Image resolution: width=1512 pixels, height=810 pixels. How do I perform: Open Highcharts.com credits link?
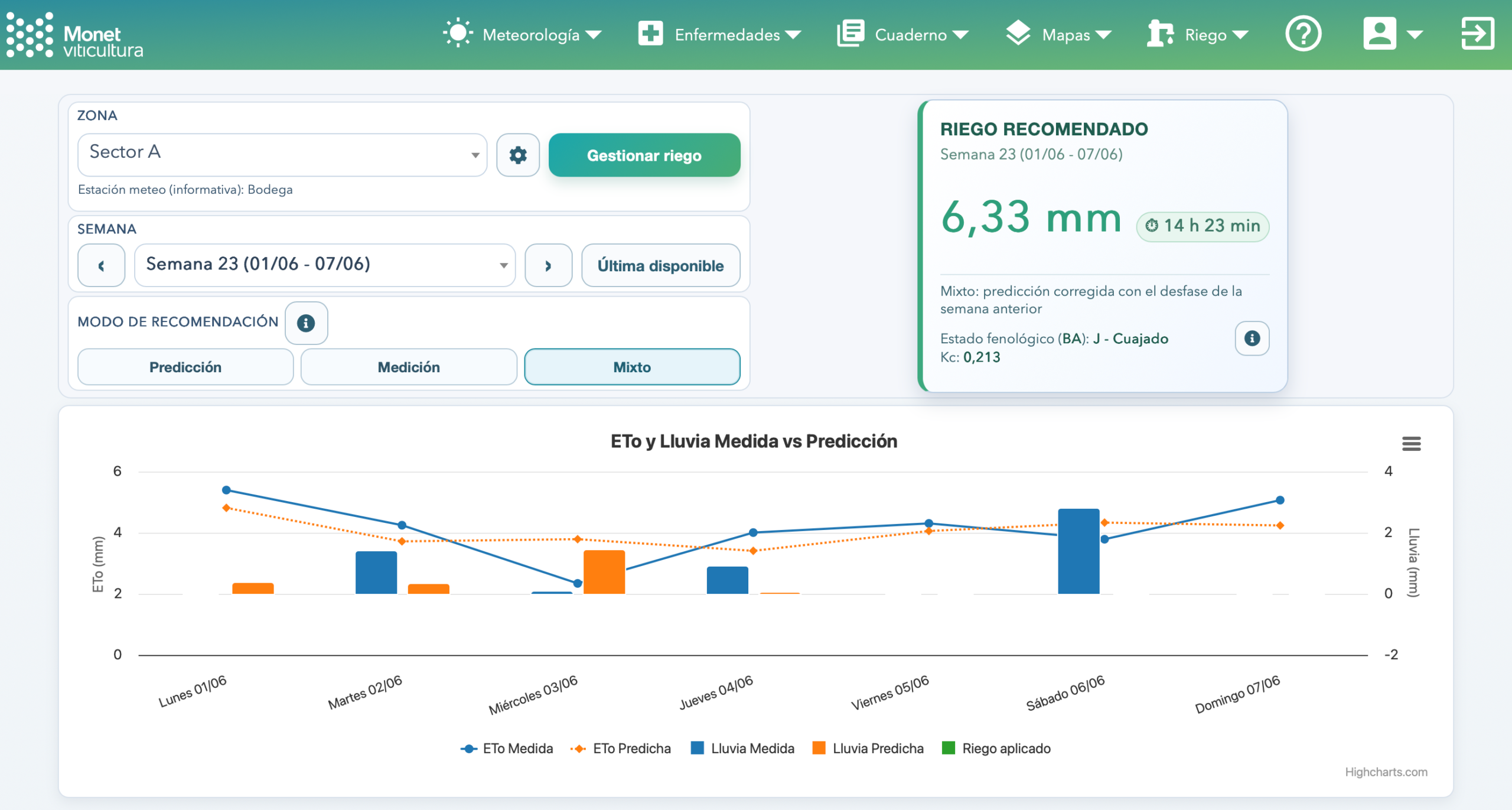tap(1386, 772)
